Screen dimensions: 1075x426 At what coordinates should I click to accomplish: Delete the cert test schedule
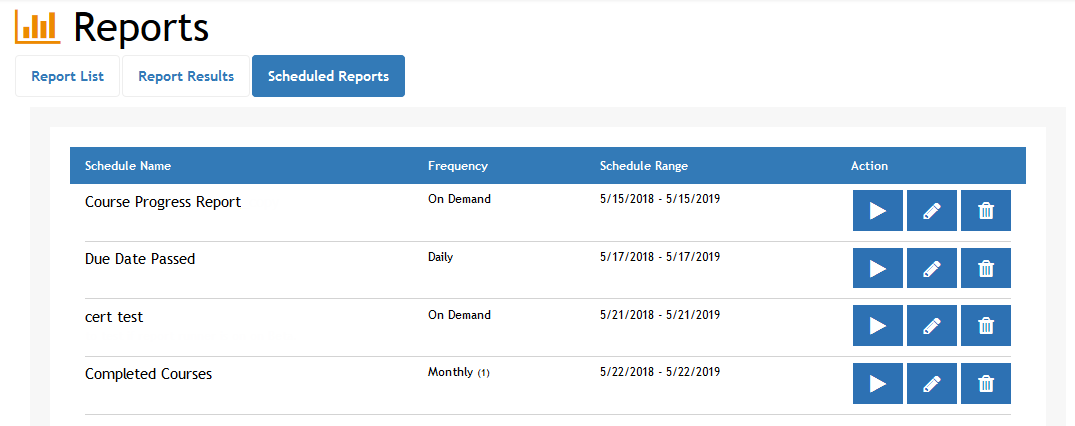(x=985, y=326)
